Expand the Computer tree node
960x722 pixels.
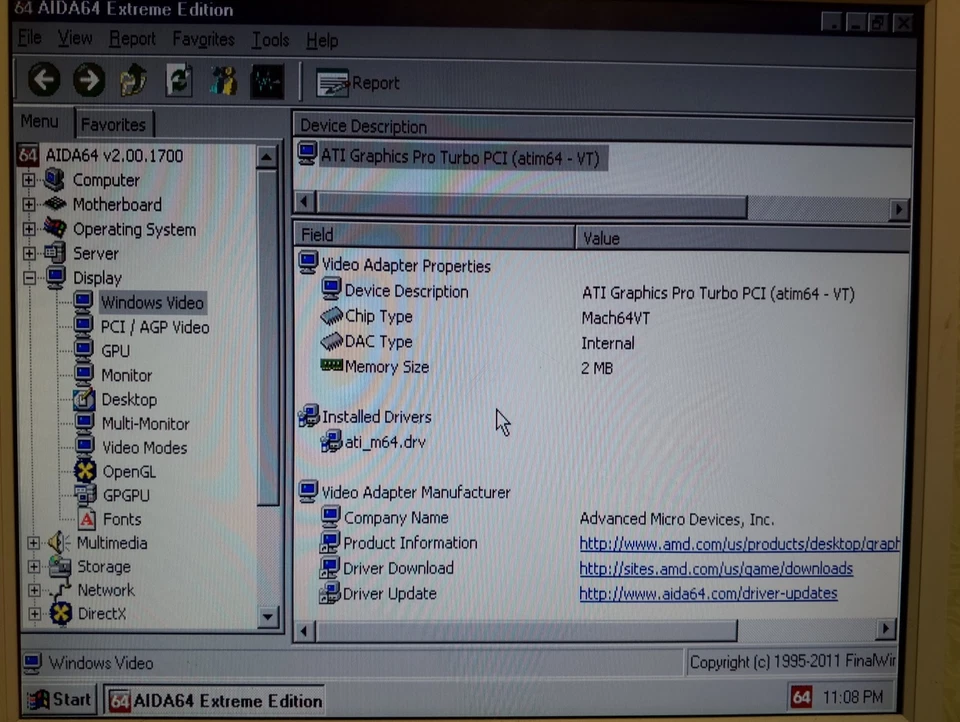click(x=28, y=180)
